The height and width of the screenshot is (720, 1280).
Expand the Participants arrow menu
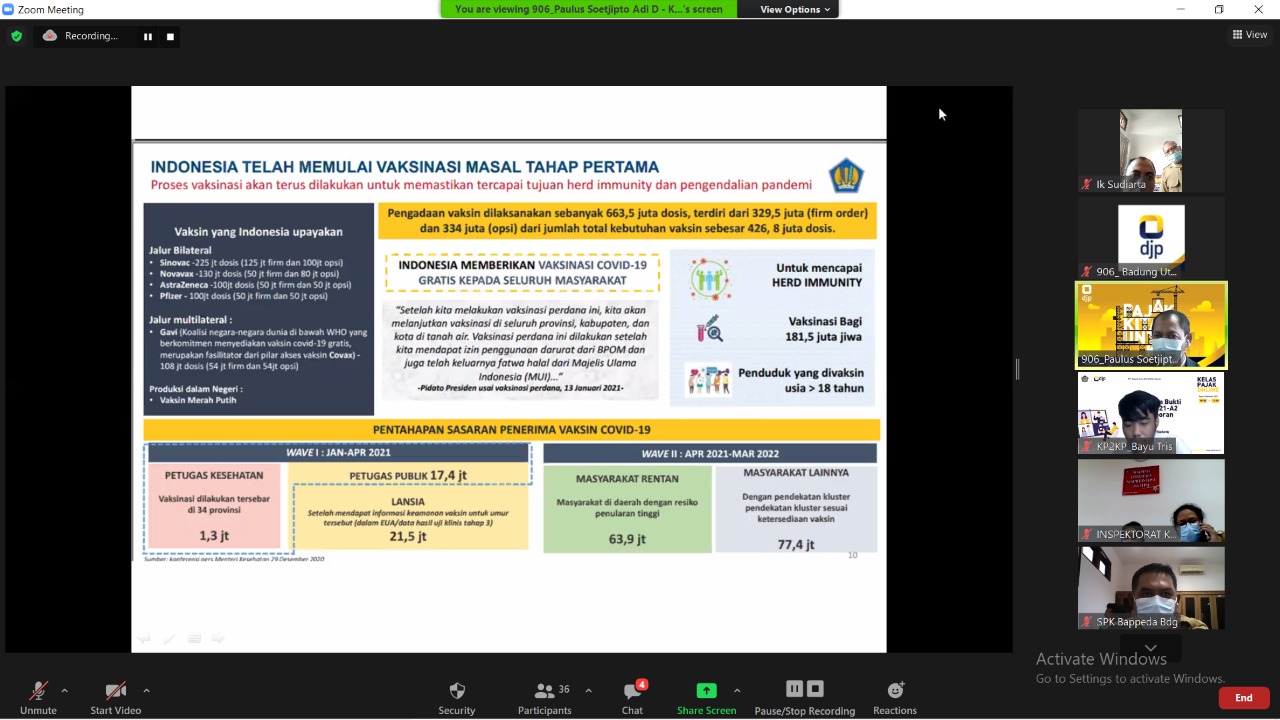coord(588,690)
